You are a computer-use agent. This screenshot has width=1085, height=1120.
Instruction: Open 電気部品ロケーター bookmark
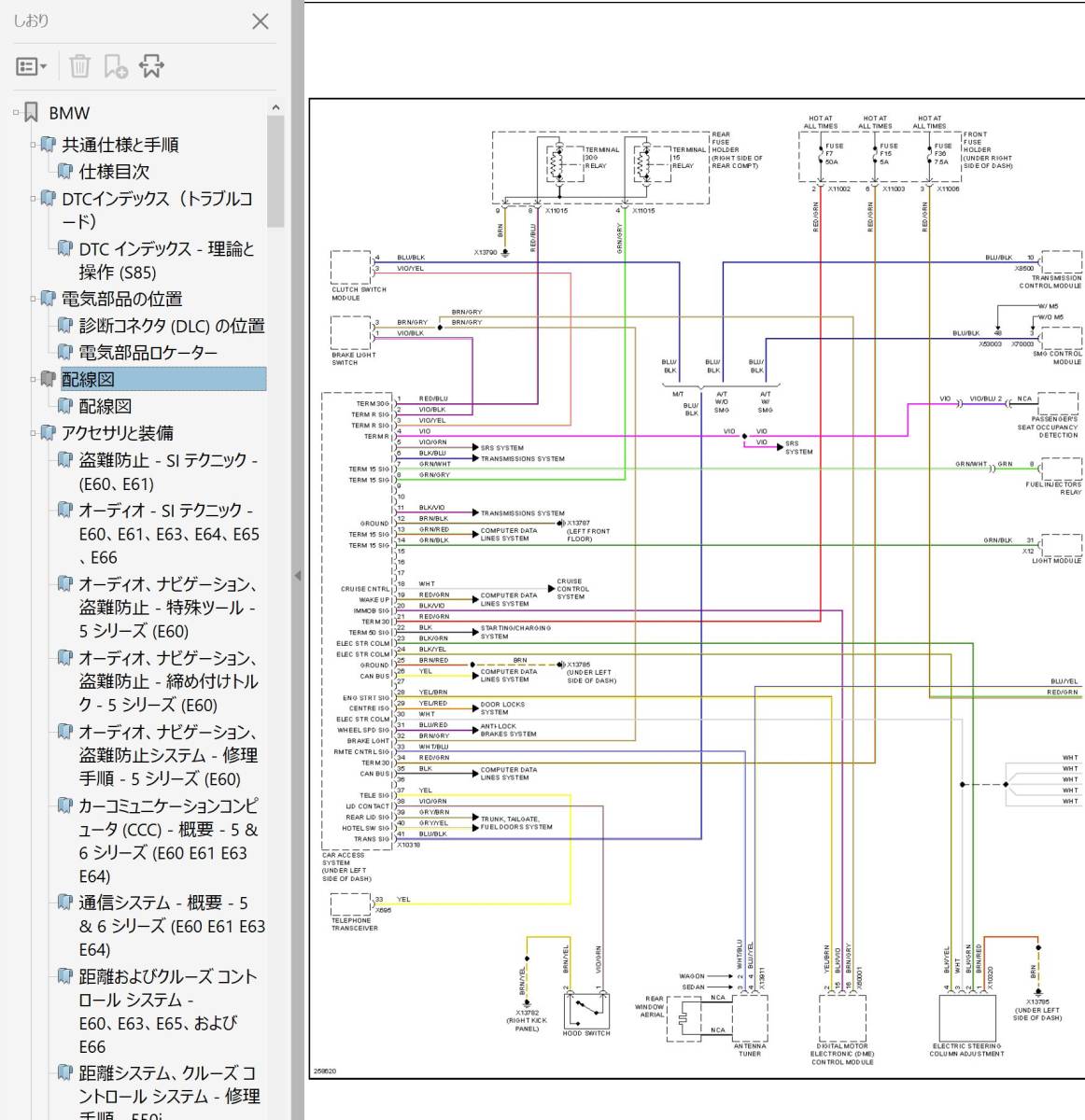[x=148, y=353]
